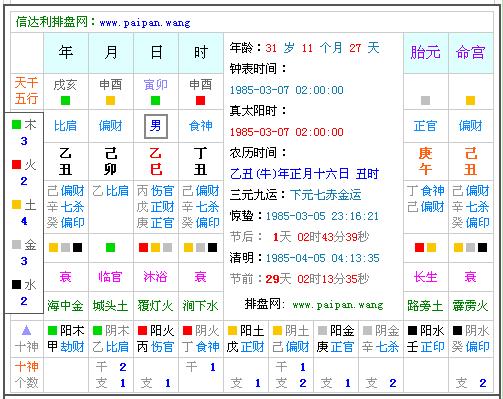The image size is (503, 399).
Task: Click the green wood square in legend
Action: (16, 125)
